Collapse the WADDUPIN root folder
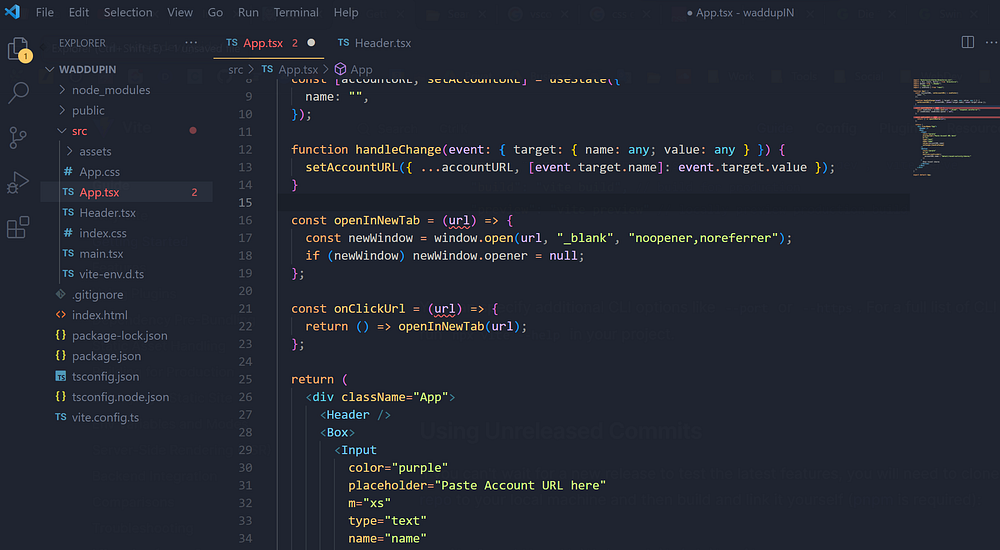The image size is (1000, 550). pyautogui.click(x=50, y=69)
